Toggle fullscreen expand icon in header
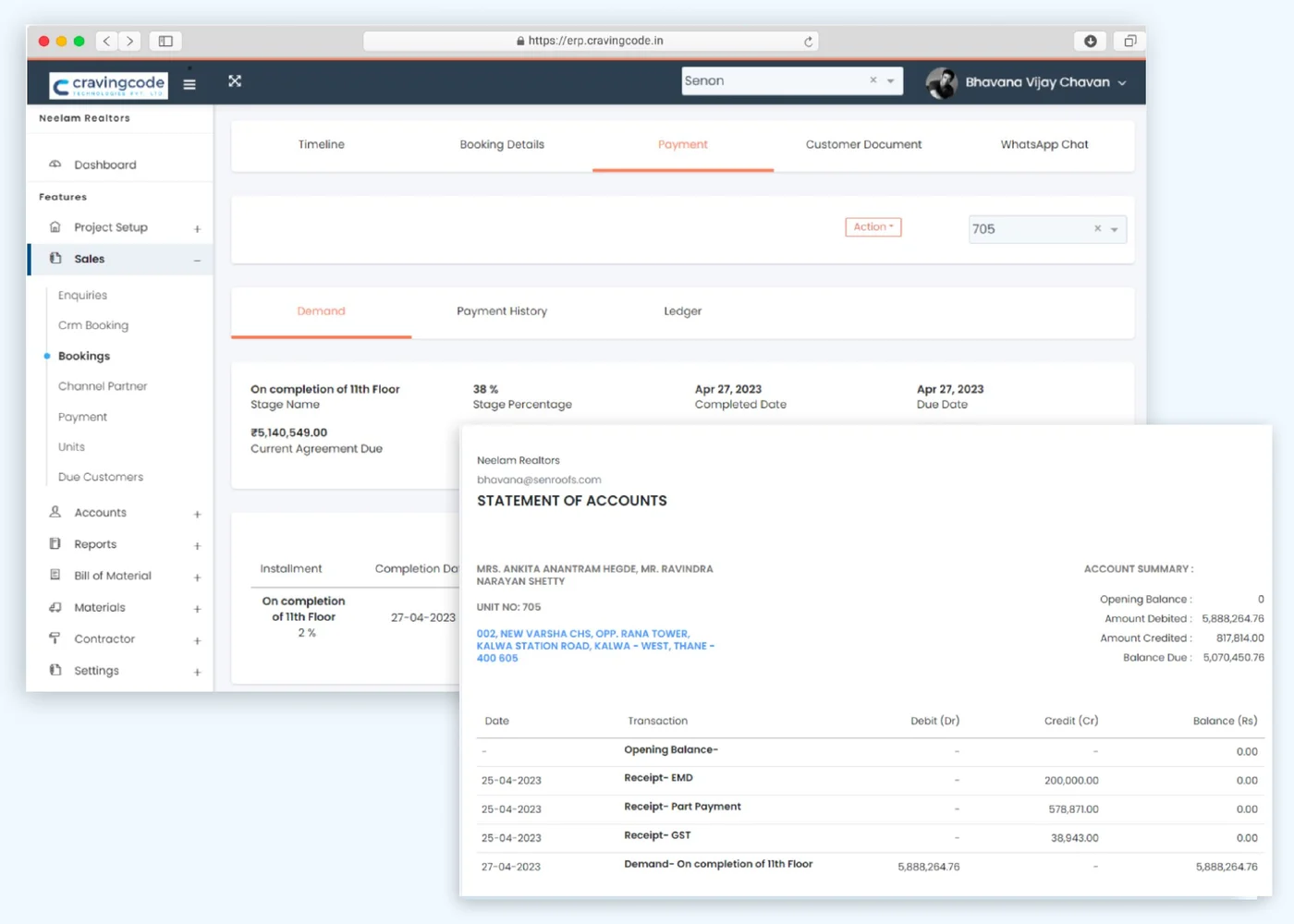Screen dimensions: 1294x924 pyautogui.click(x=235, y=81)
